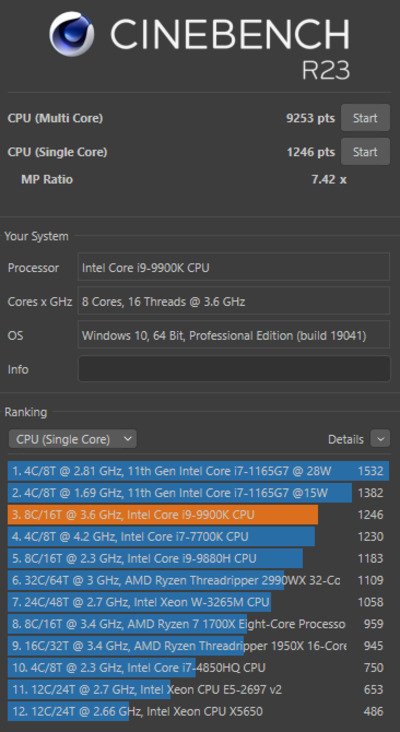Select Xeon W-3265M ranking row
This screenshot has width=400, height=732.
point(198,602)
